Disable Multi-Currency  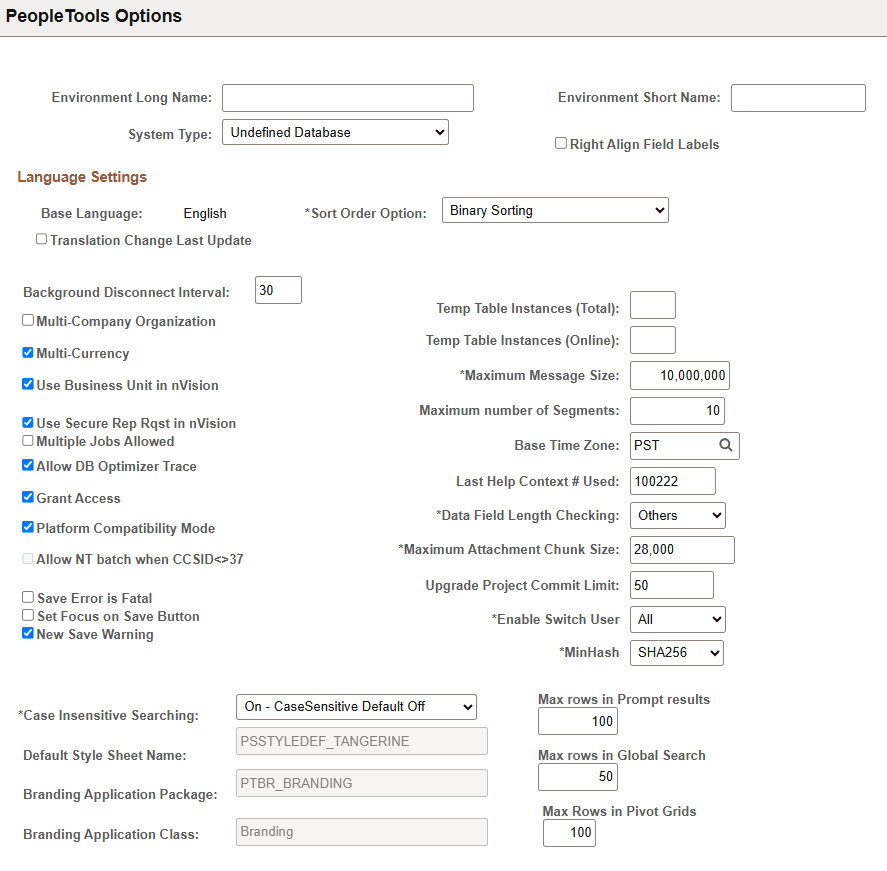(x=28, y=351)
